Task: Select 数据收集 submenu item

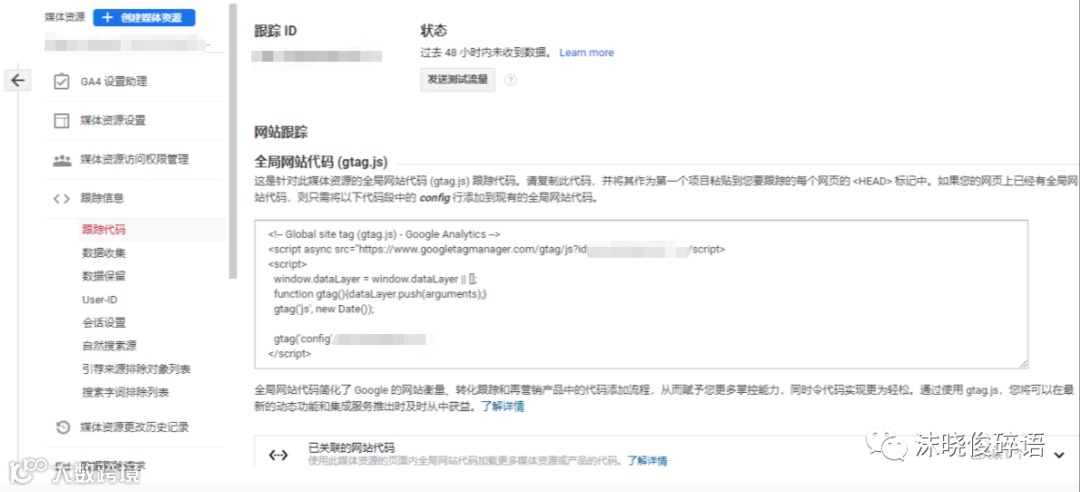Action: click(x=104, y=254)
